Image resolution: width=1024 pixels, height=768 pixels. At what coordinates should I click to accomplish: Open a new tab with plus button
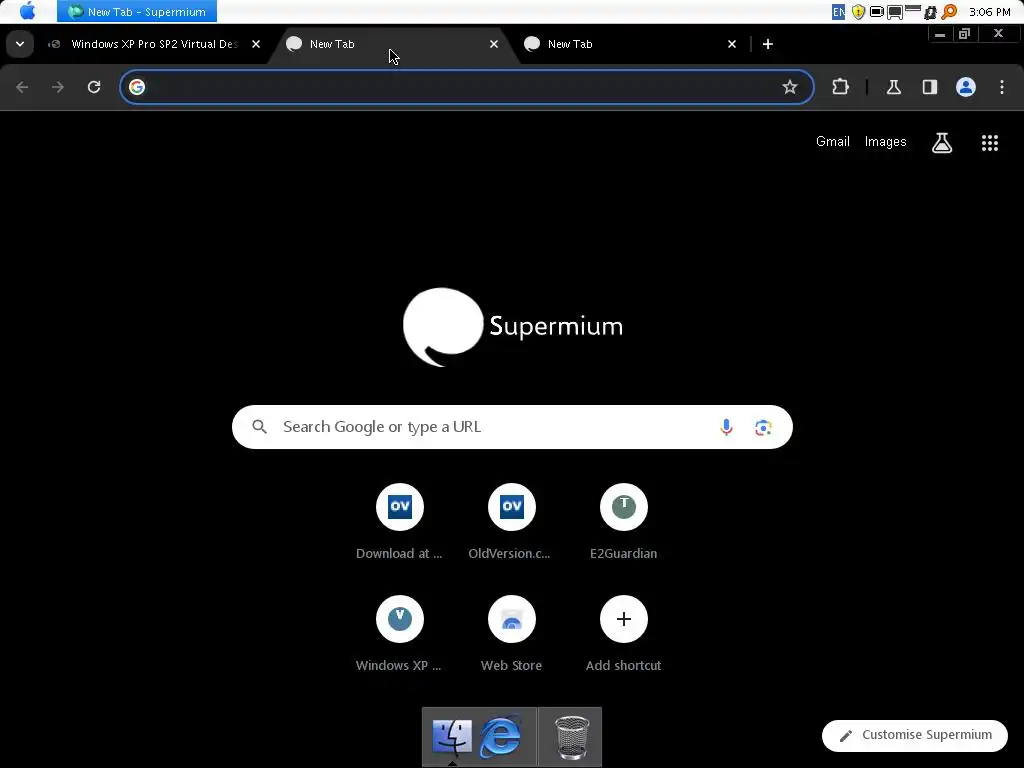click(x=768, y=44)
